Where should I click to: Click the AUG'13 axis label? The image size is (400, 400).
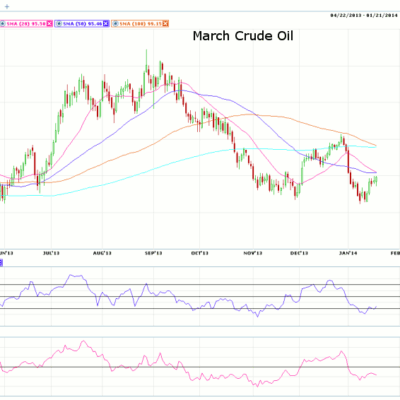point(102,253)
